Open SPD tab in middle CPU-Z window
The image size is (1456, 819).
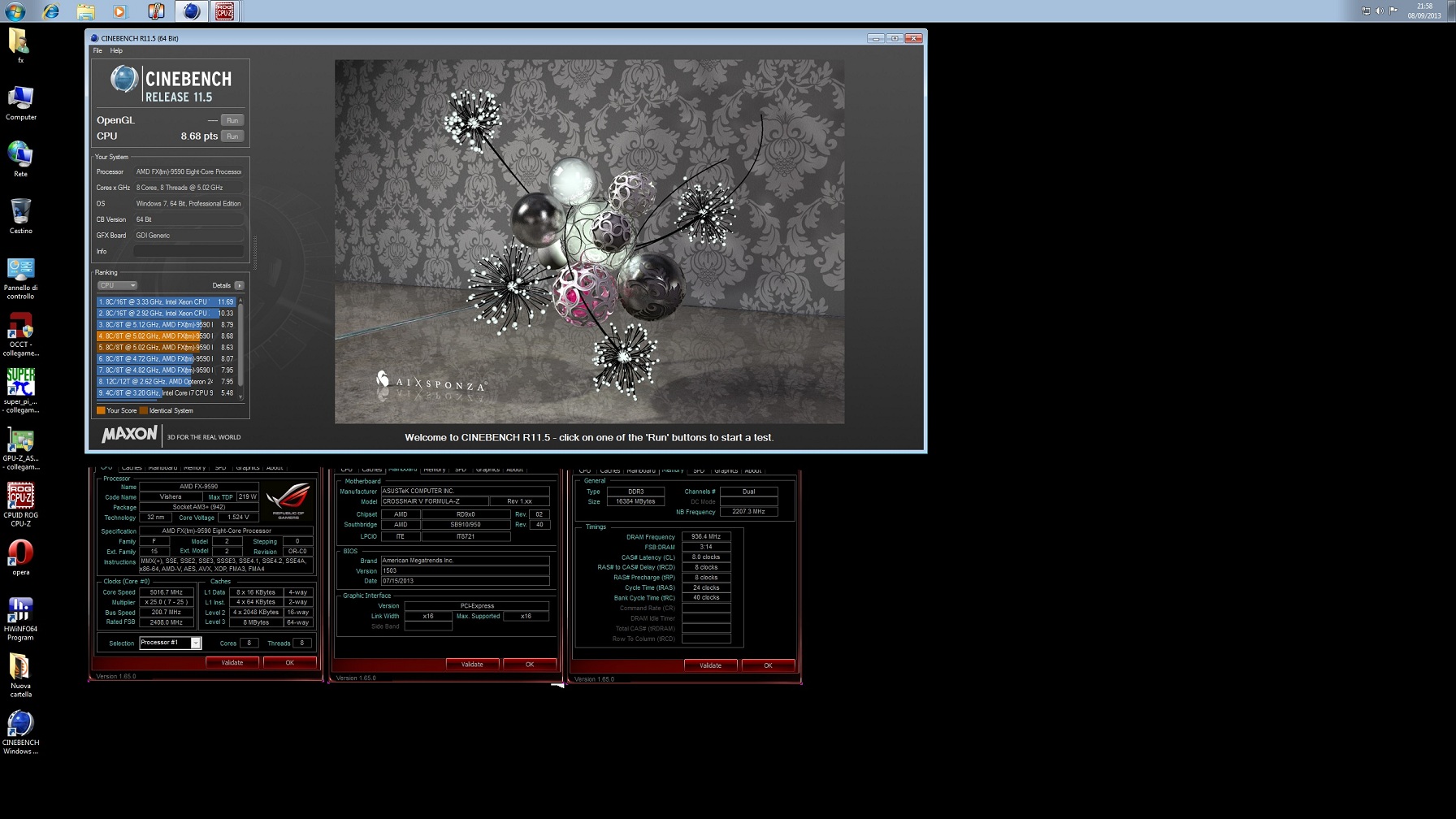coord(461,470)
